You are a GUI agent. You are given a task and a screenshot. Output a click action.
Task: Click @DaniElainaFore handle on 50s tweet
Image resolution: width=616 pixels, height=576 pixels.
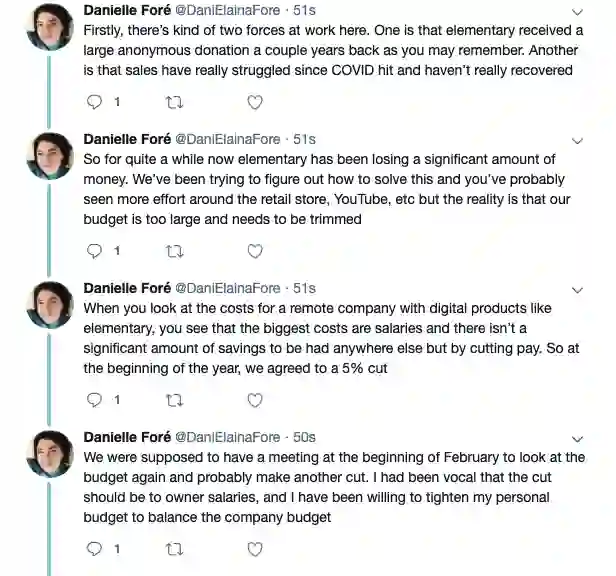228,437
